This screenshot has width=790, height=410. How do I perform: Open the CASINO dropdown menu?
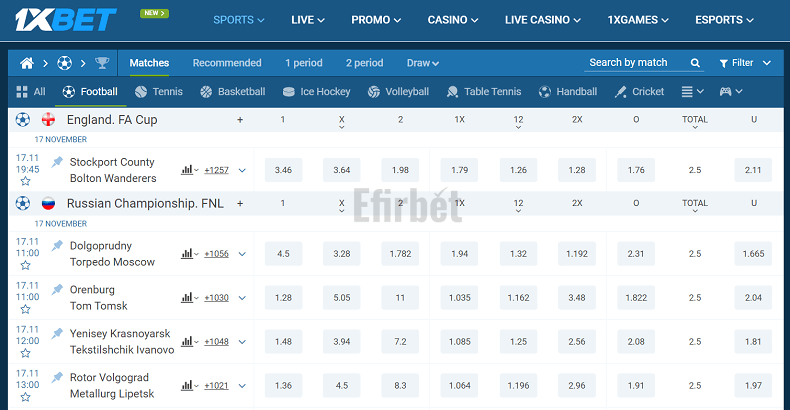pyautogui.click(x=452, y=20)
